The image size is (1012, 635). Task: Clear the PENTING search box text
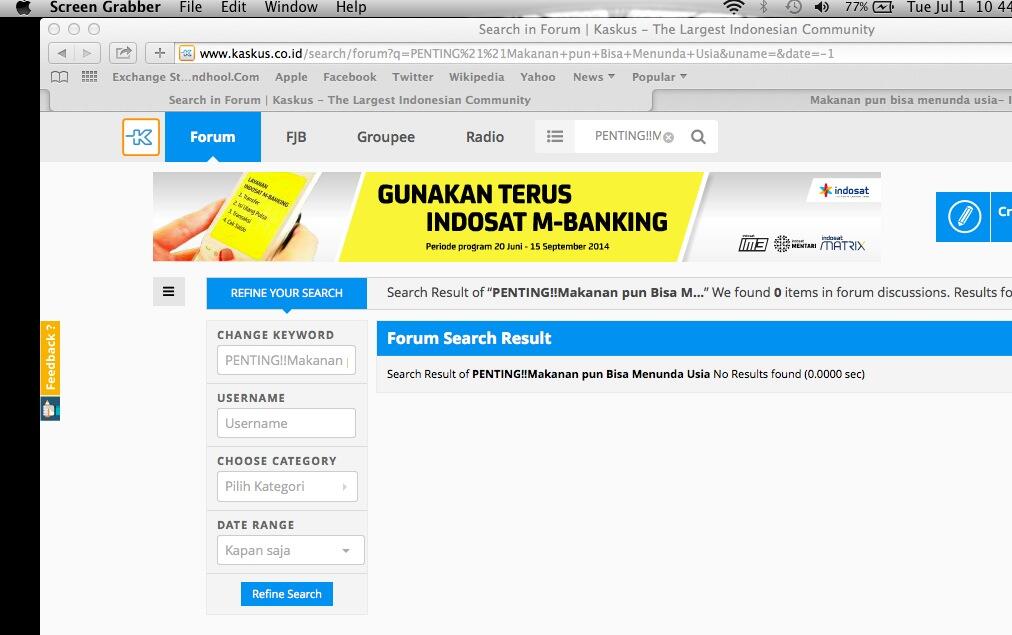click(669, 137)
